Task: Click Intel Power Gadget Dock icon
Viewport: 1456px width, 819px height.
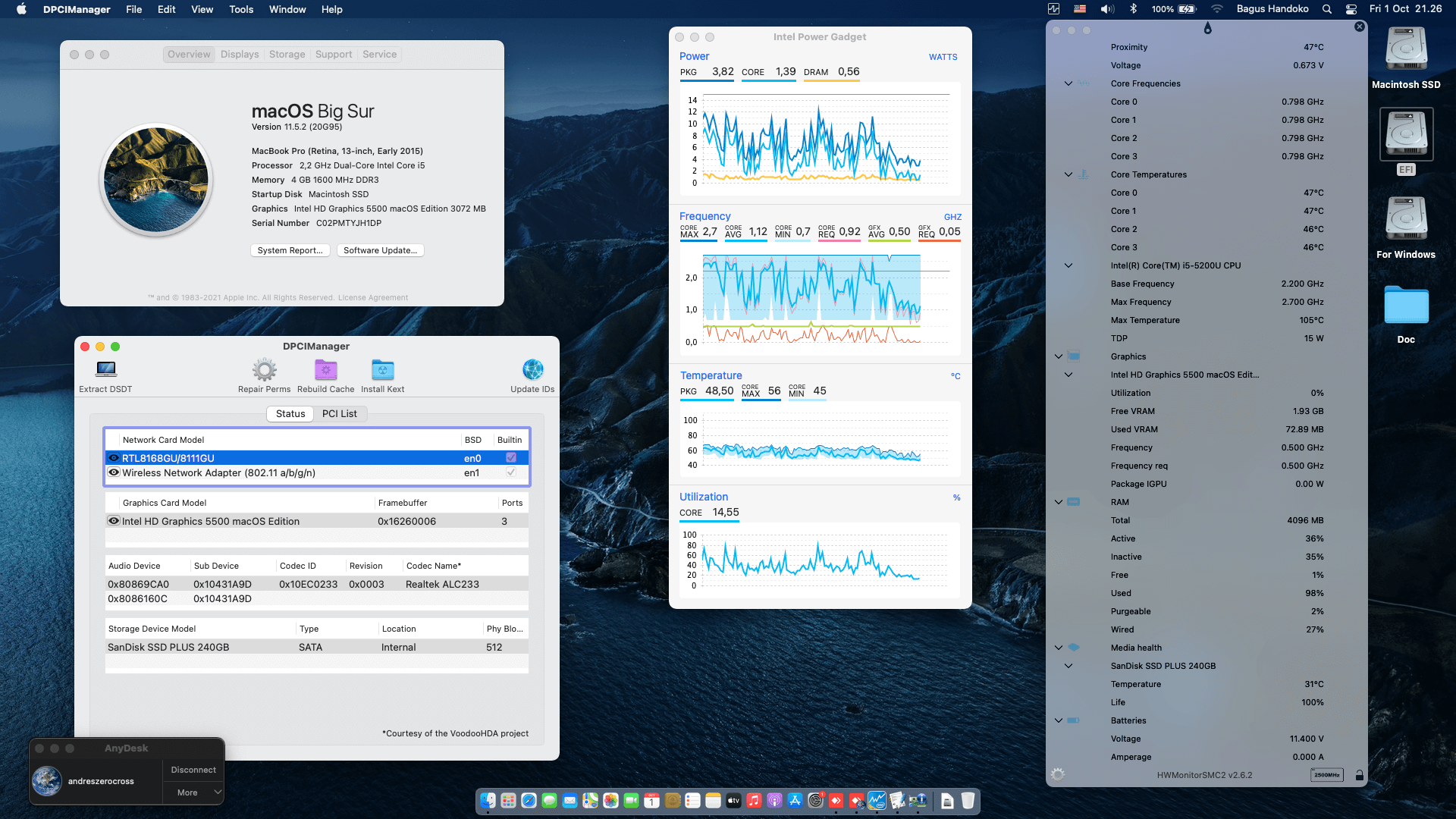Action: point(877,800)
